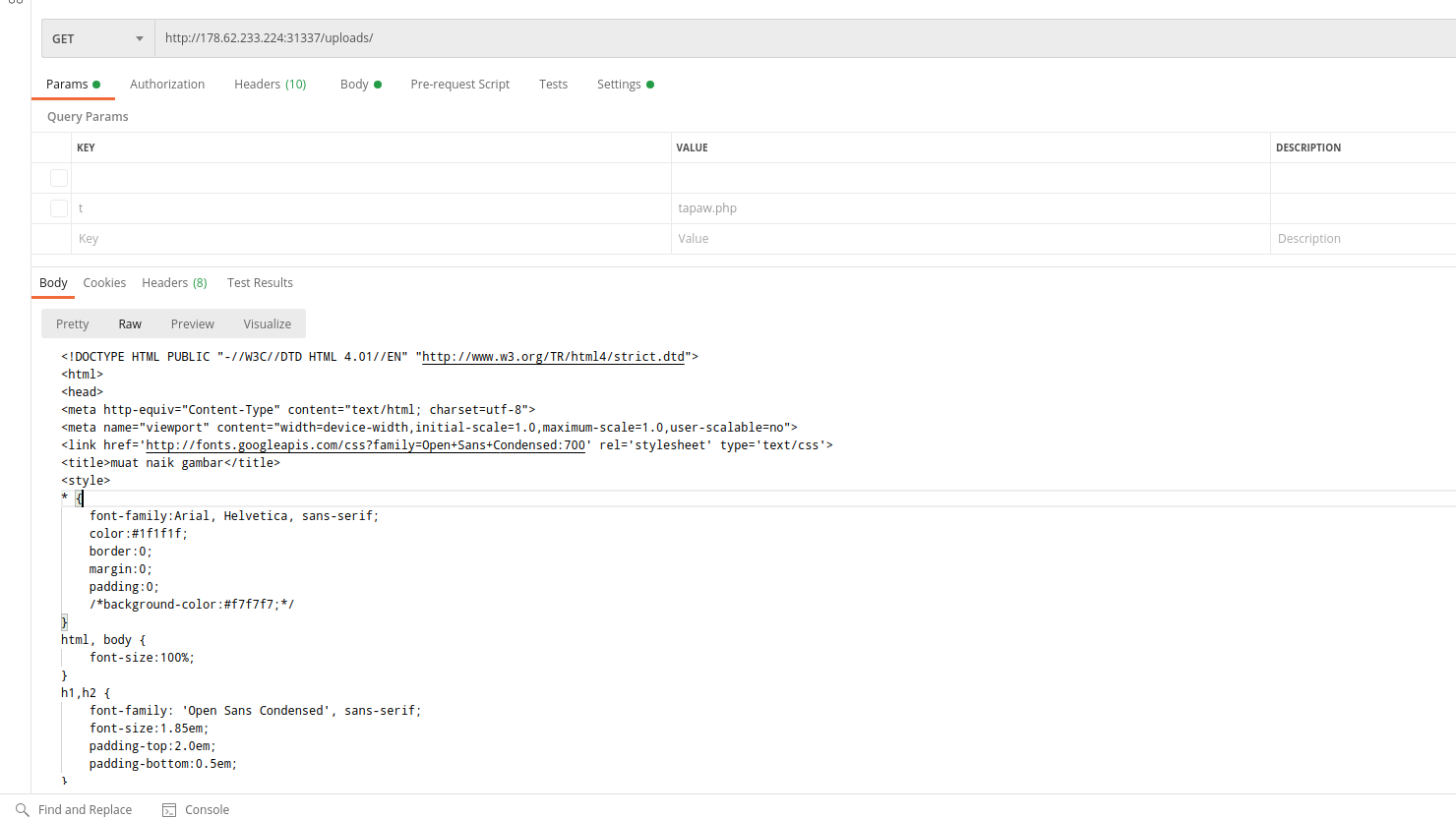Open the response Headers (8) tab
The image size is (1456, 819).
point(174,283)
